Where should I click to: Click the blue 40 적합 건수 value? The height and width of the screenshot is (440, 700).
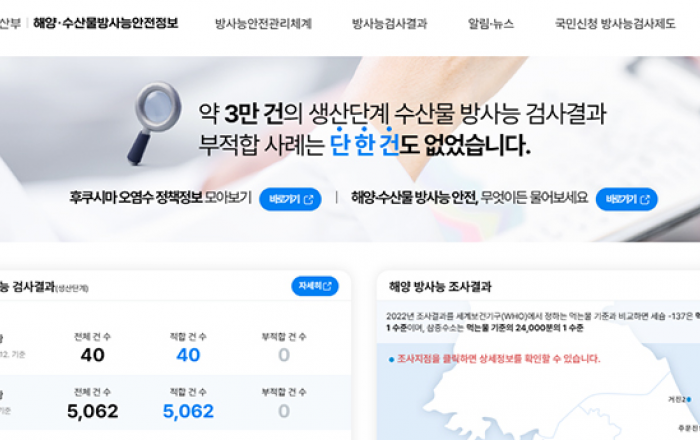(x=188, y=355)
